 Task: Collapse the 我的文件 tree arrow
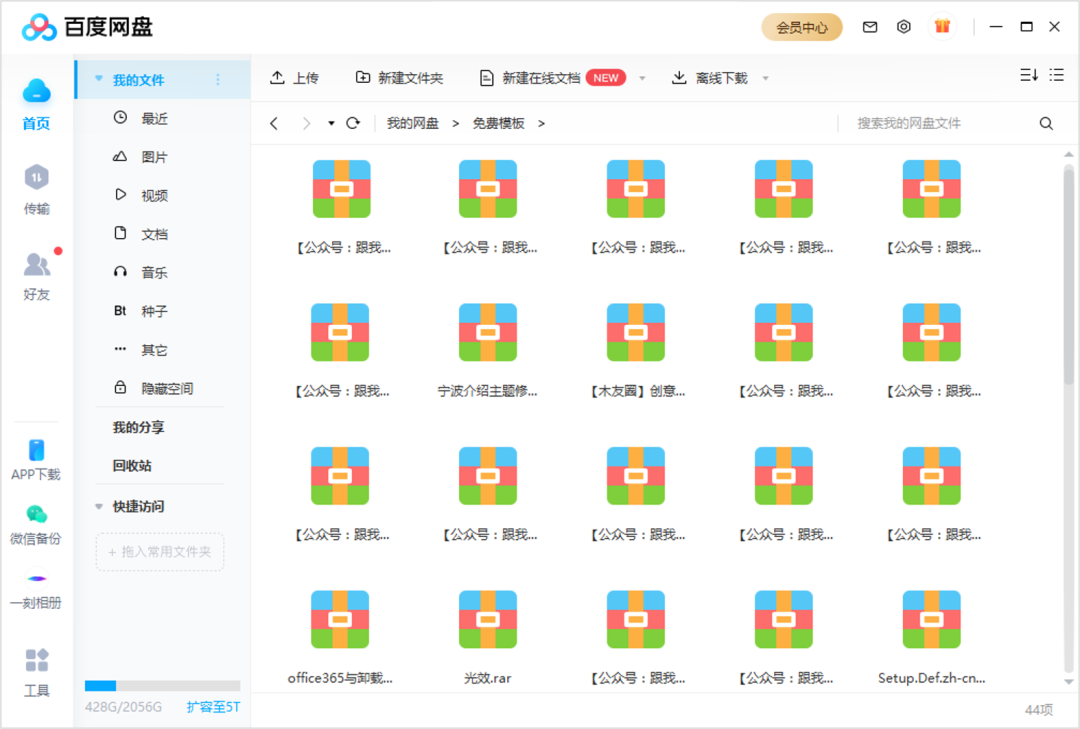click(98, 79)
